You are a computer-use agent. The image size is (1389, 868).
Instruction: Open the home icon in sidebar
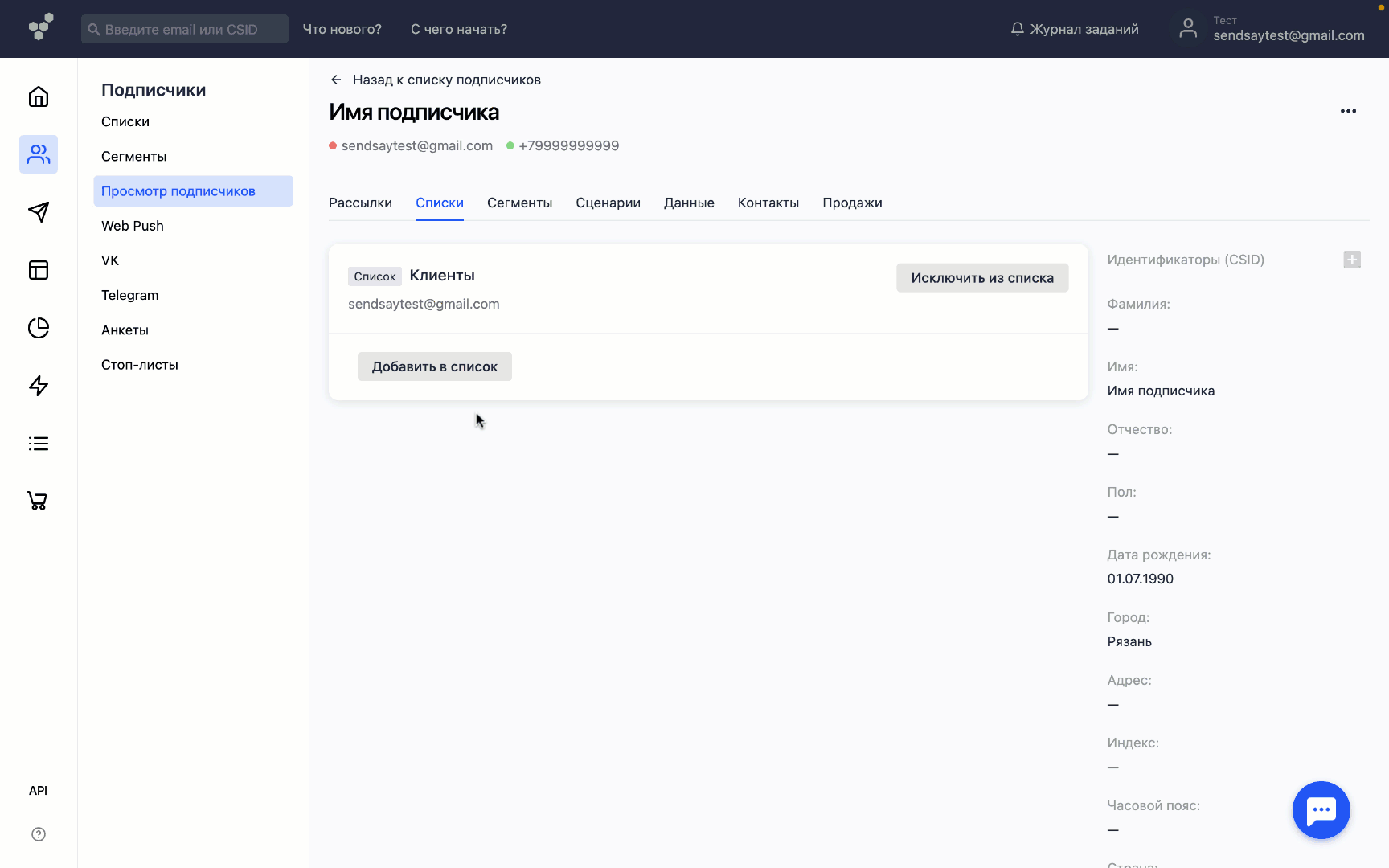click(x=39, y=97)
